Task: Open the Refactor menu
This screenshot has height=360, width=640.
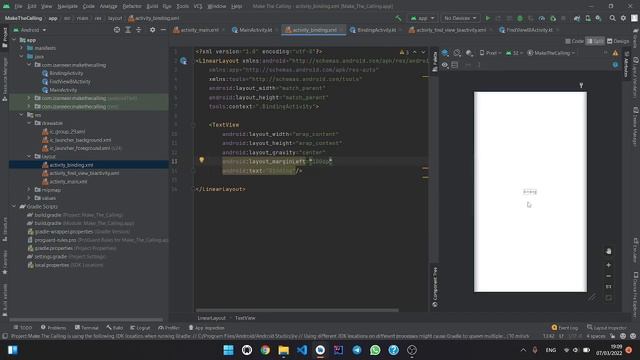Action: coord(132,6)
